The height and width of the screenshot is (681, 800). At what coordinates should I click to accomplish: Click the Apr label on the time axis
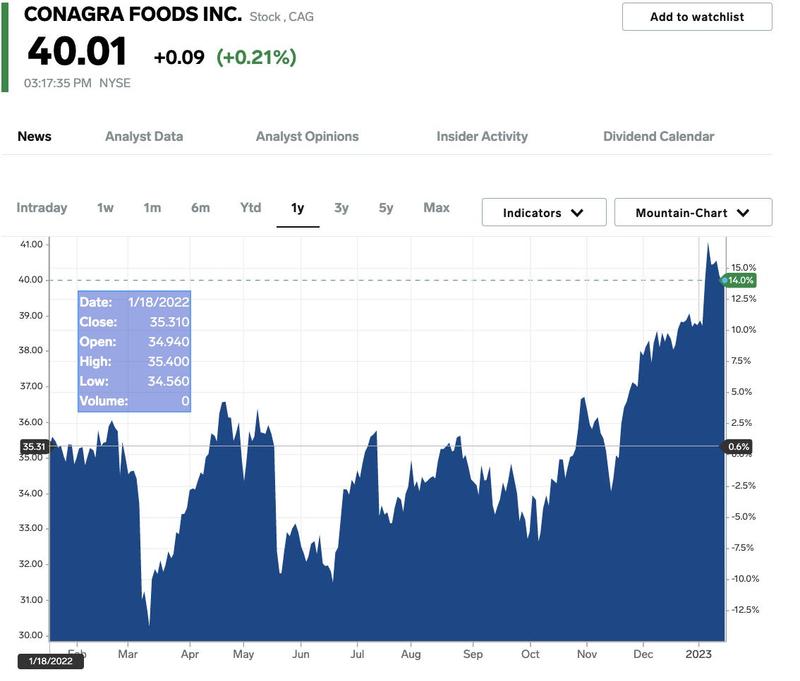tap(190, 654)
